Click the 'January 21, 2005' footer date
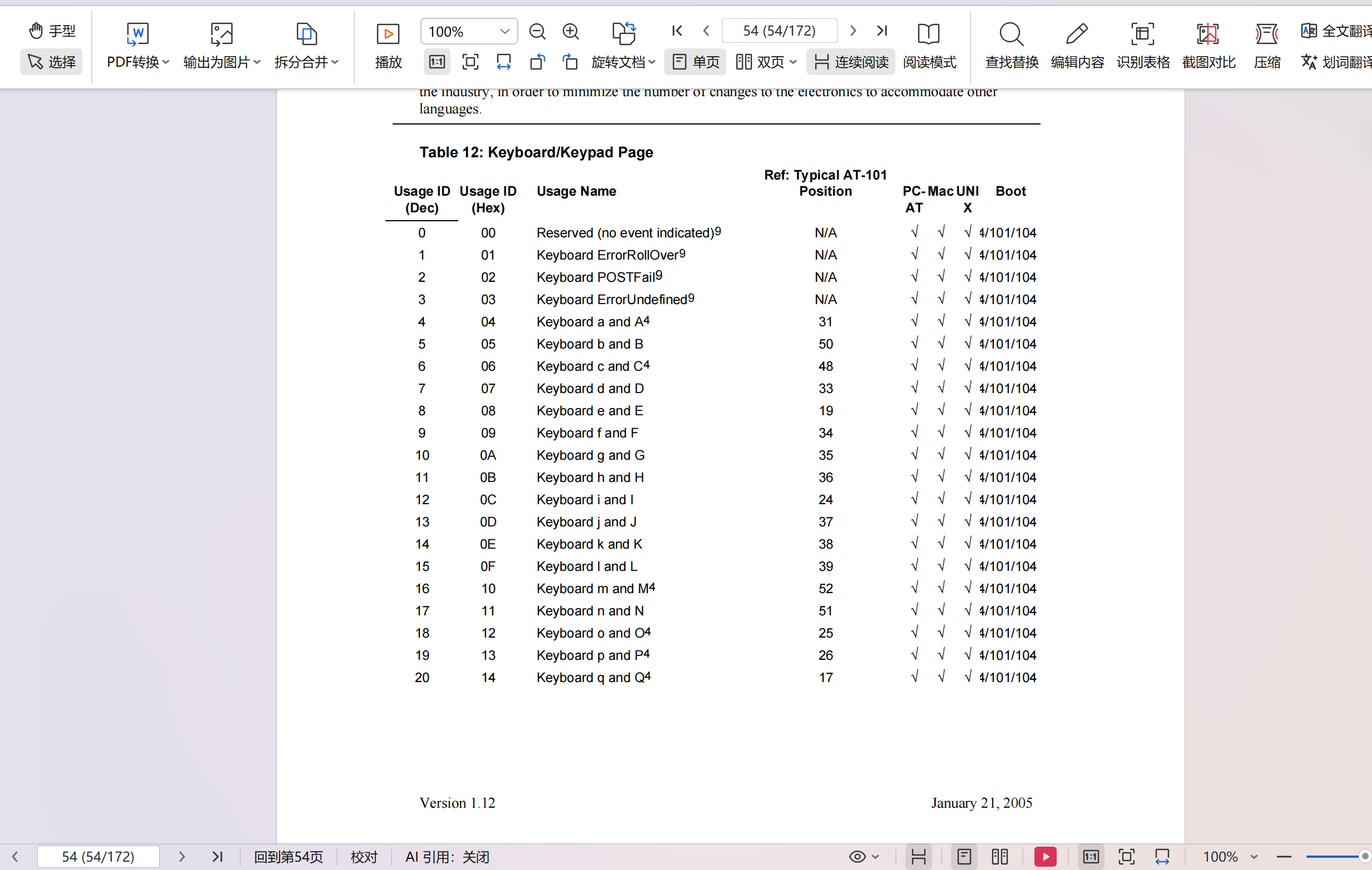The image size is (1372, 870). tap(982, 803)
